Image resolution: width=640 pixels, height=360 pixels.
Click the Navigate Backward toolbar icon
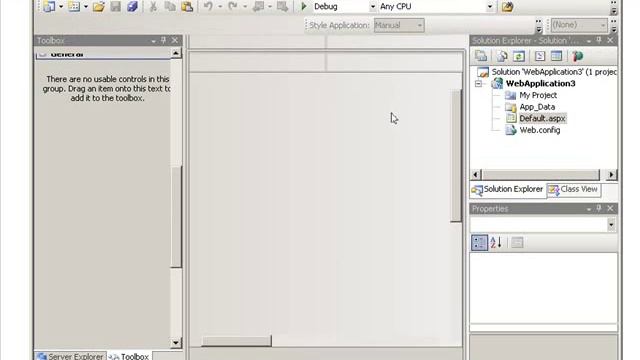pyautogui.click(x=258, y=7)
